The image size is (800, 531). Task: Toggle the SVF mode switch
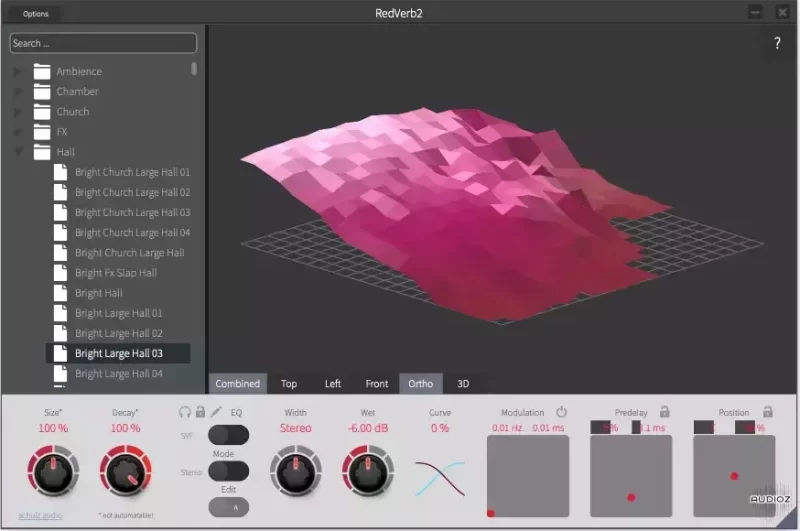[x=229, y=435]
